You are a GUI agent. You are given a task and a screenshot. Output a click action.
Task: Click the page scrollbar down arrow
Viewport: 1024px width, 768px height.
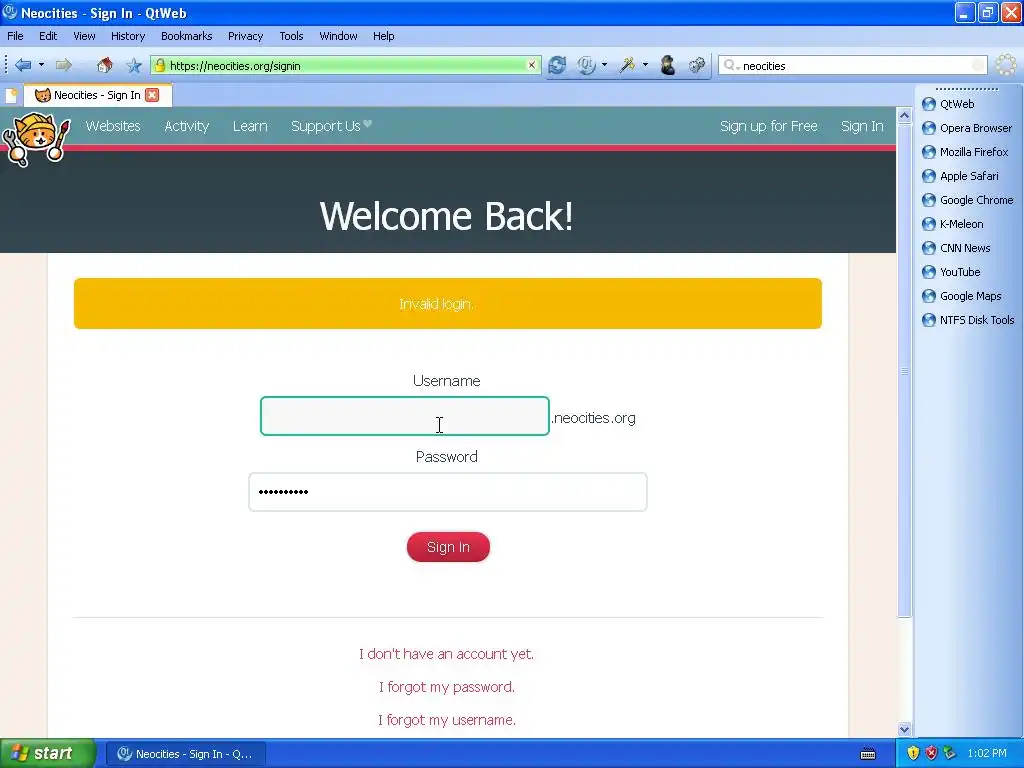(x=904, y=729)
